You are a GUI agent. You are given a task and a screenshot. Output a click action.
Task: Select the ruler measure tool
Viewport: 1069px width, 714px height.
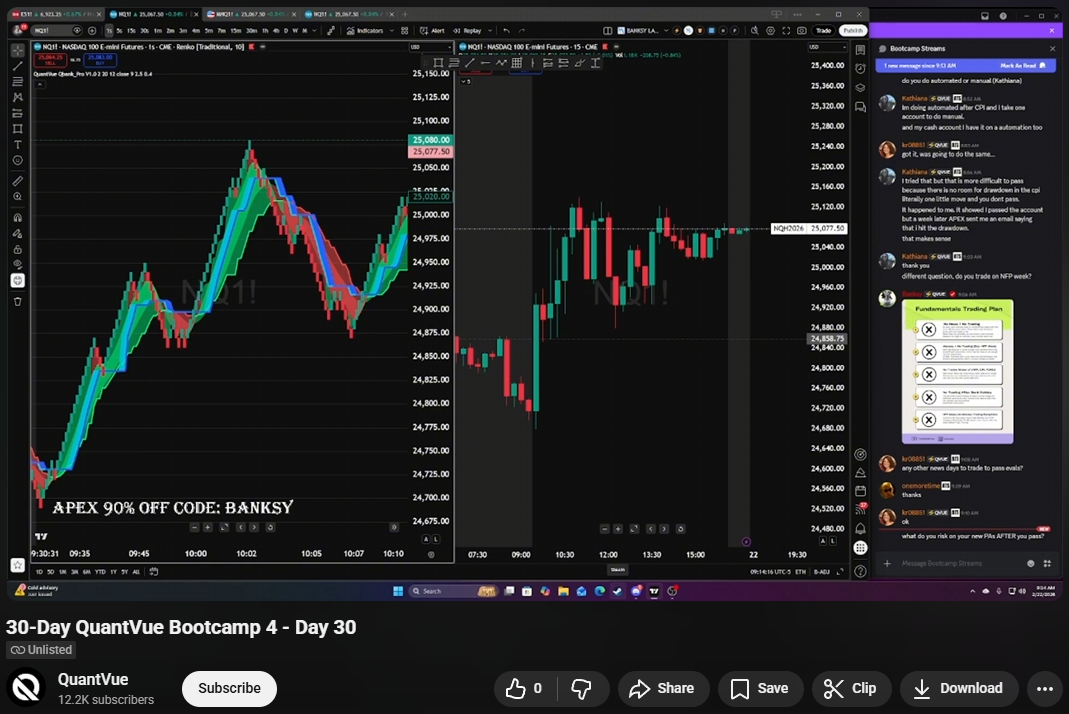(x=18, y=181)
